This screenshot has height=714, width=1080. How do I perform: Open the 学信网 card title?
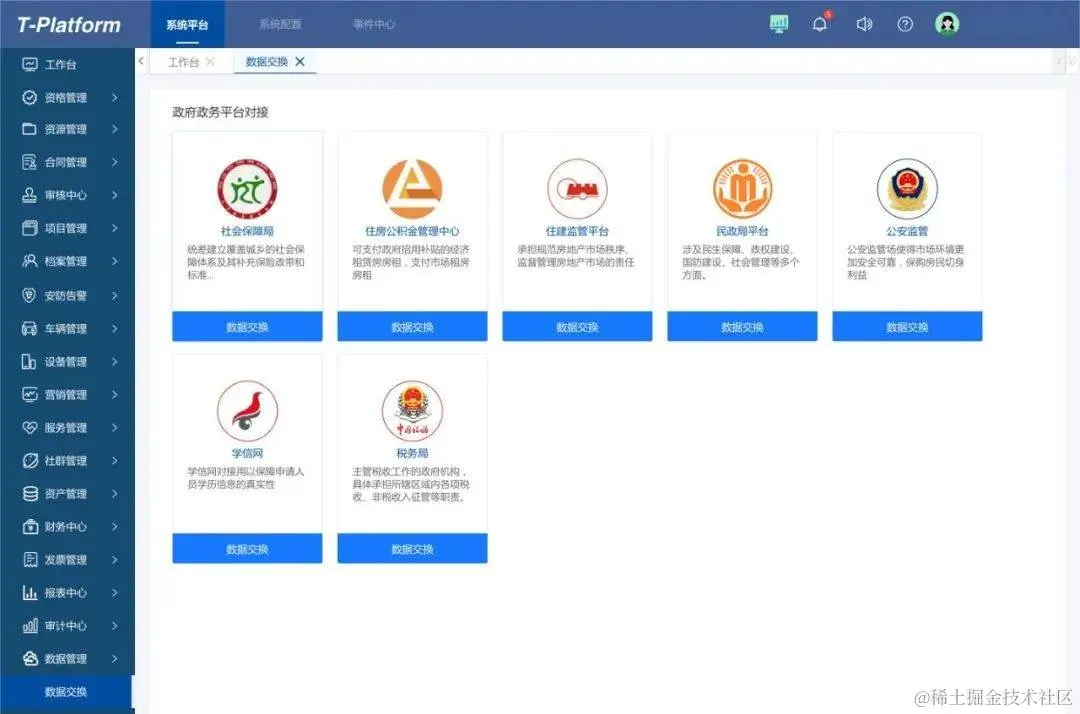[247, 453]
